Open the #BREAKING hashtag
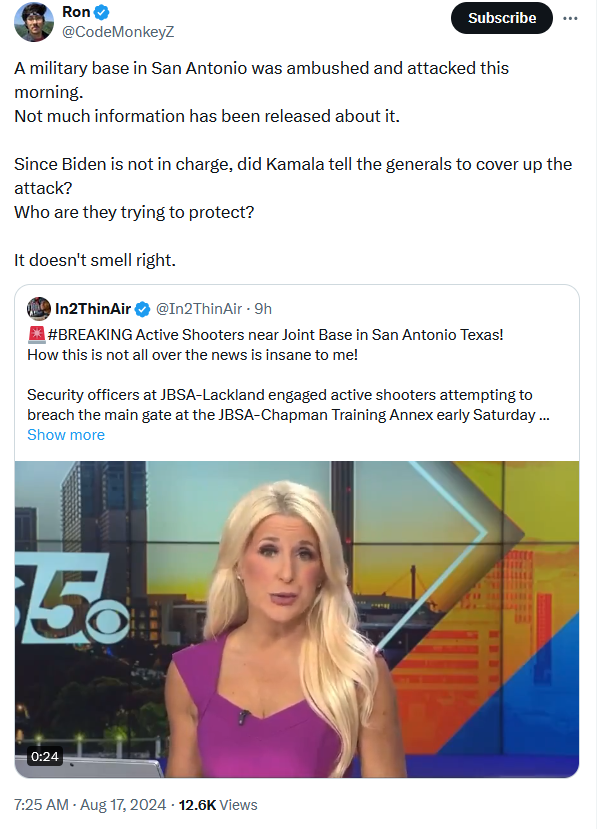Screen dimensions: 600x829 point(90,335)
